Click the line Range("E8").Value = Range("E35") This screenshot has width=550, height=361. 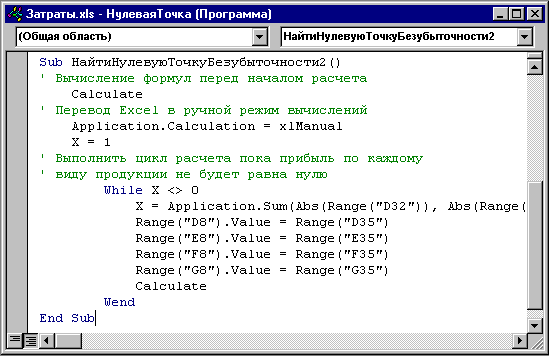click(x=262, y=239)
